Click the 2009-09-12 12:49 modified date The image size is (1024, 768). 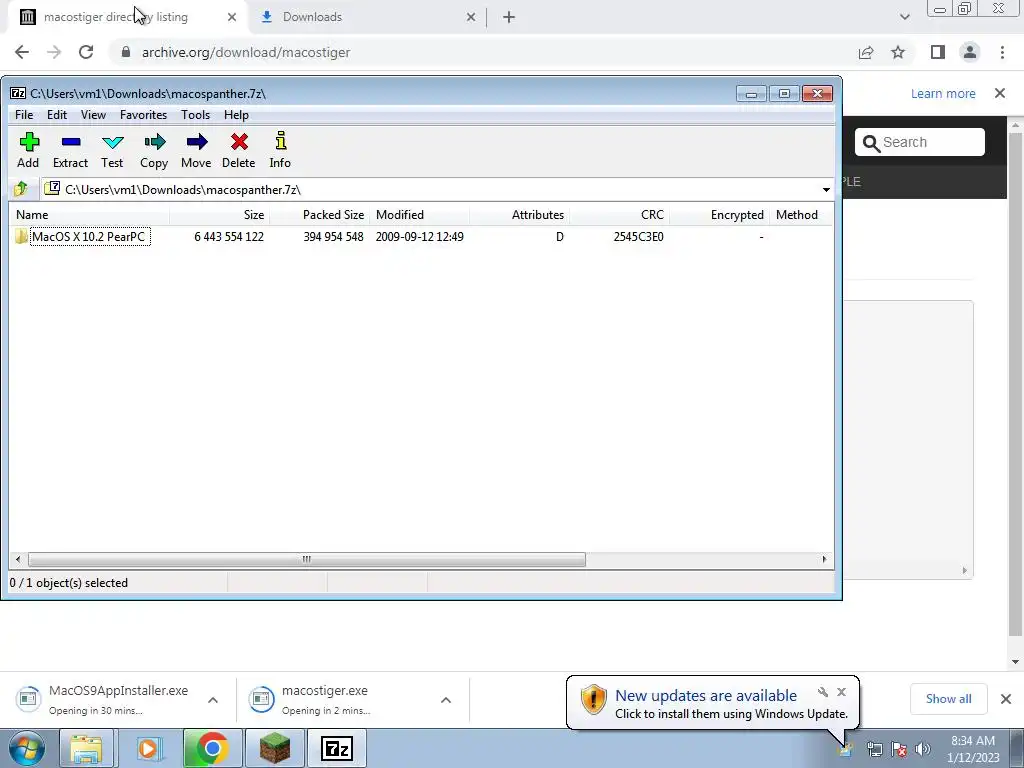(x=419, y=236)
